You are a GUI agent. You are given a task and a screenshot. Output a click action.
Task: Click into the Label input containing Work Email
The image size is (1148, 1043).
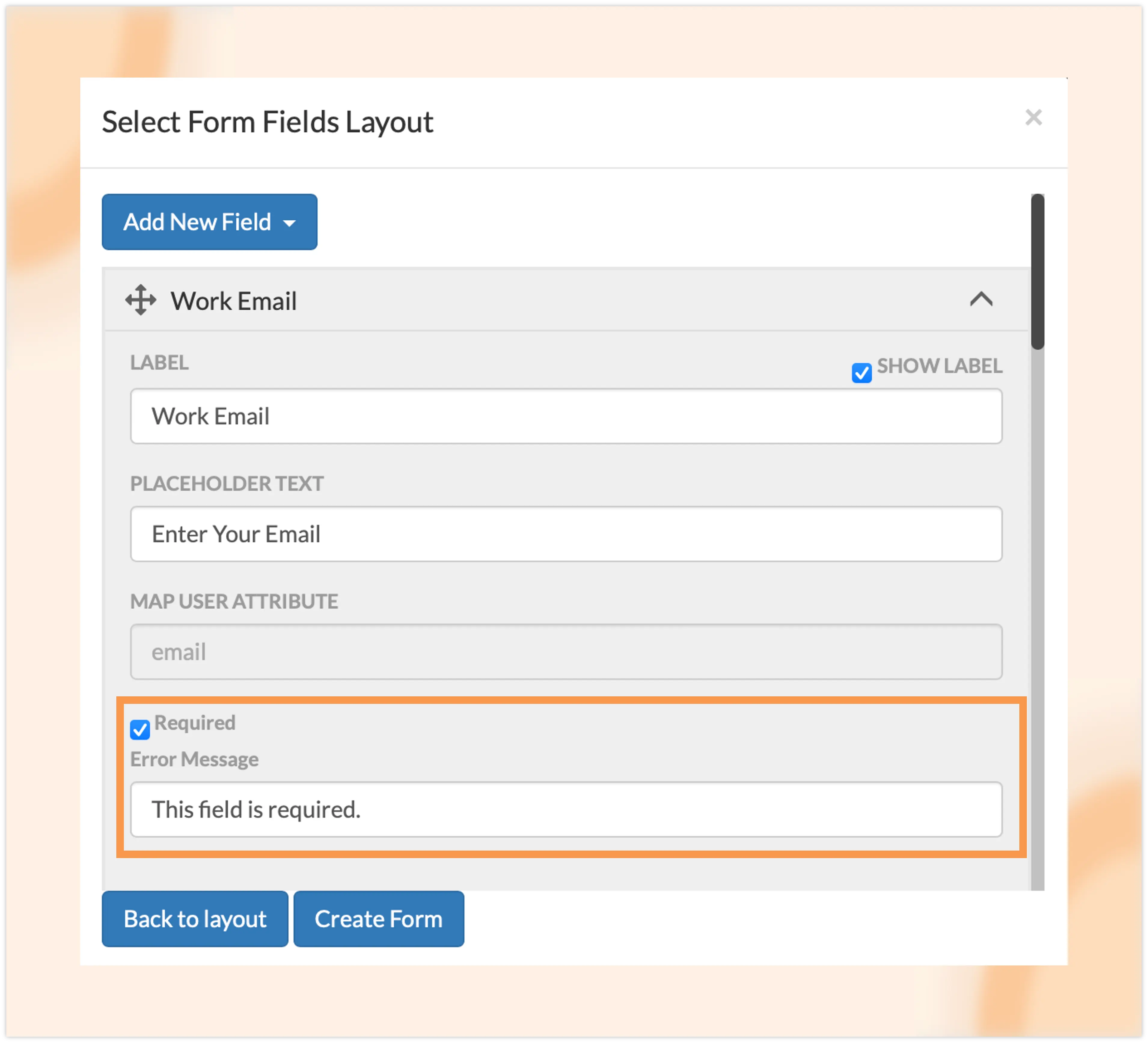(x=565, y=416)
